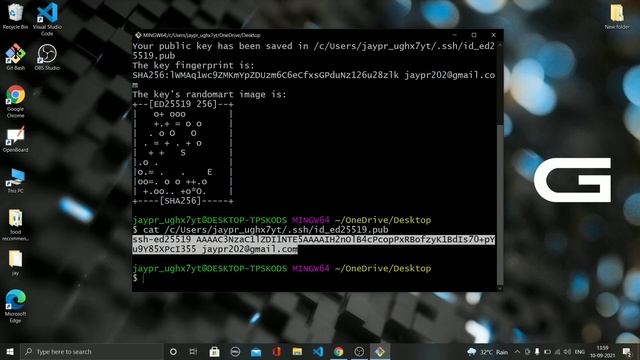
Task: Open the jay folder on desktop
Action: pyautogui.click(x=16, y=263)
